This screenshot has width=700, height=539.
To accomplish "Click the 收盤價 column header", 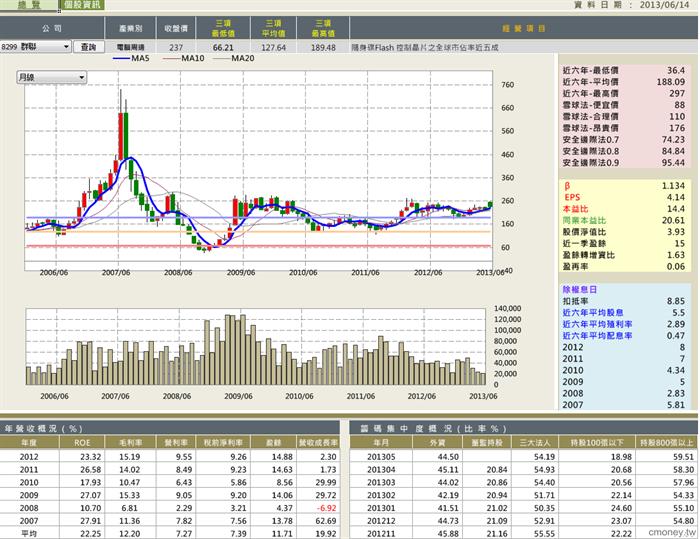I will tap(176, 28).
